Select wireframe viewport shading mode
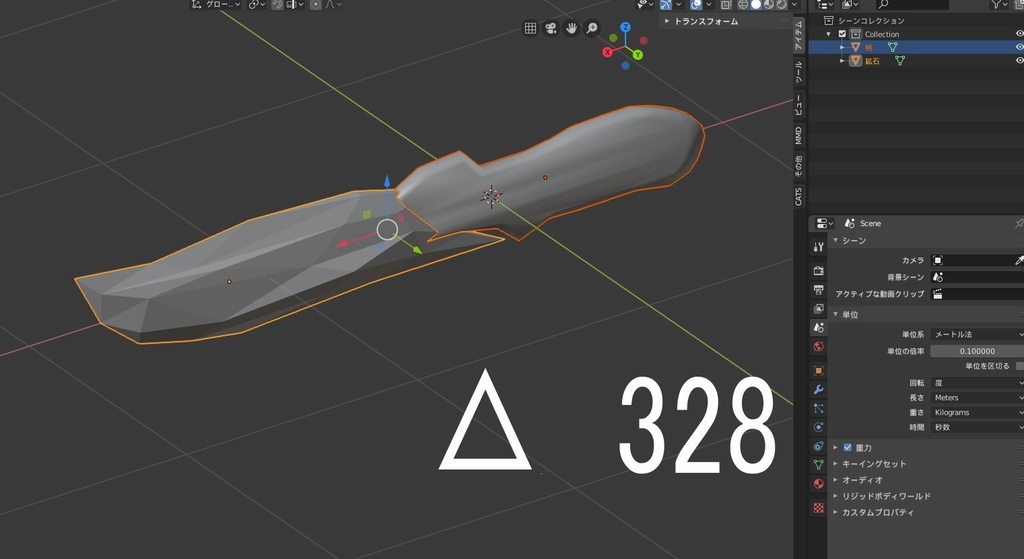The image size is (1024, 559). coord(743,5)
